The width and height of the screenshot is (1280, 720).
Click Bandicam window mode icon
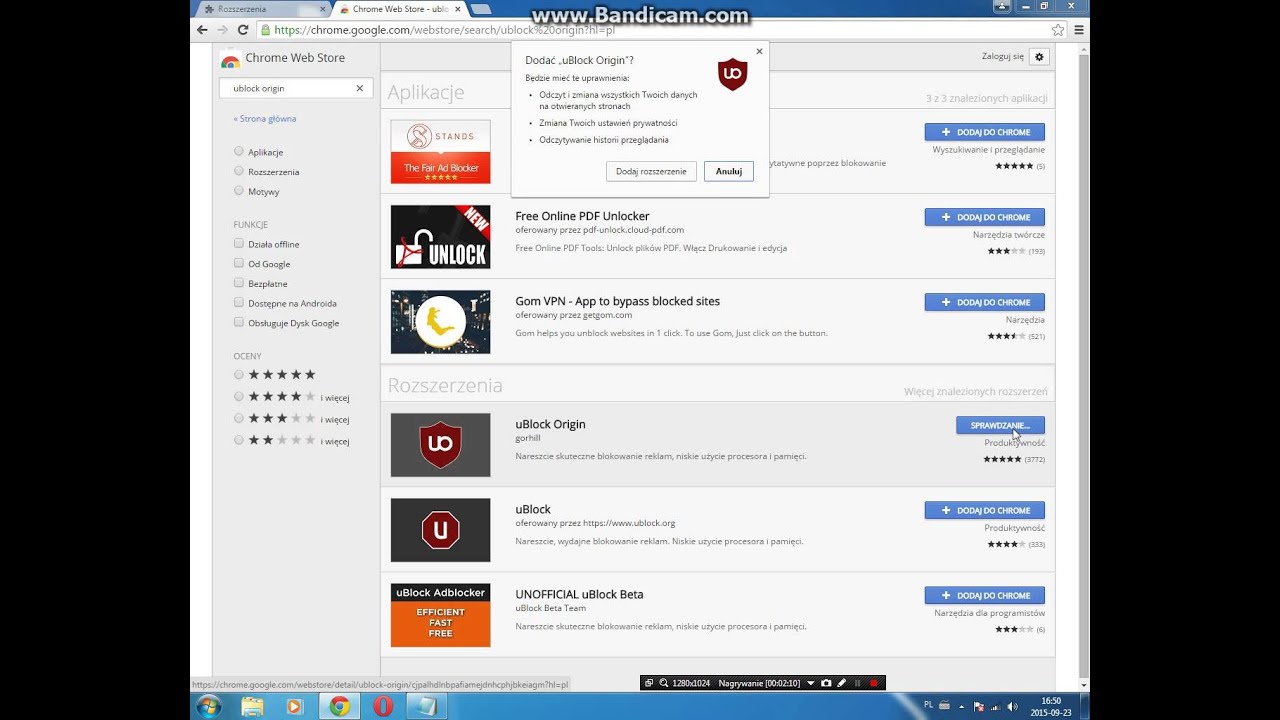click(x=649, y=683)
